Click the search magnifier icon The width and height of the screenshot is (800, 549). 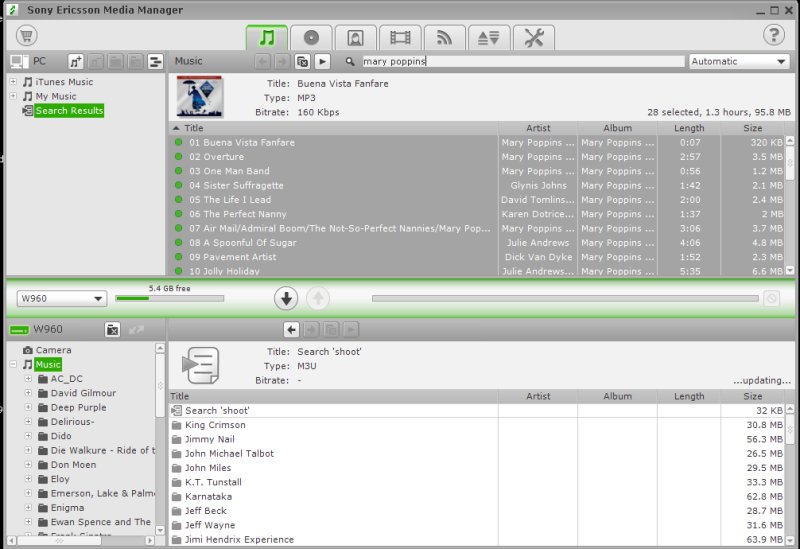[349, 62]
